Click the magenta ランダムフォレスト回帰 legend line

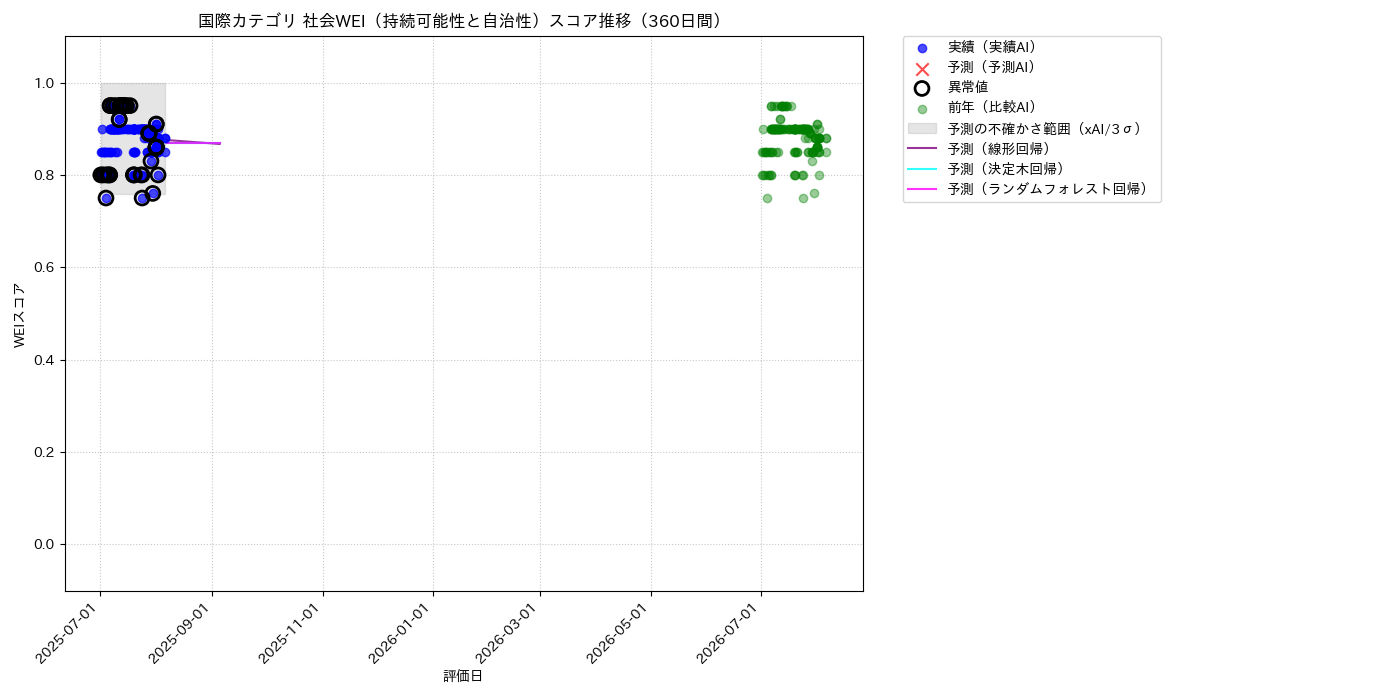tap(922, 189)
